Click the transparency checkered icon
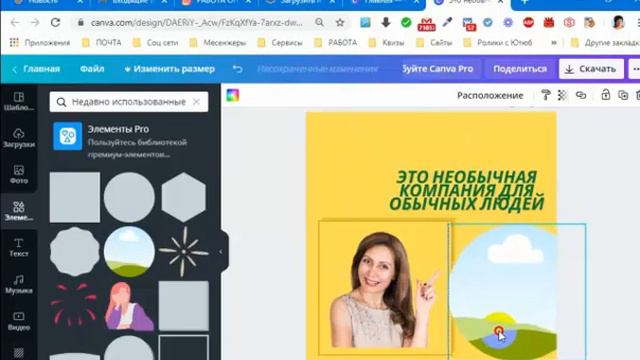 click(x=562, y=95)
